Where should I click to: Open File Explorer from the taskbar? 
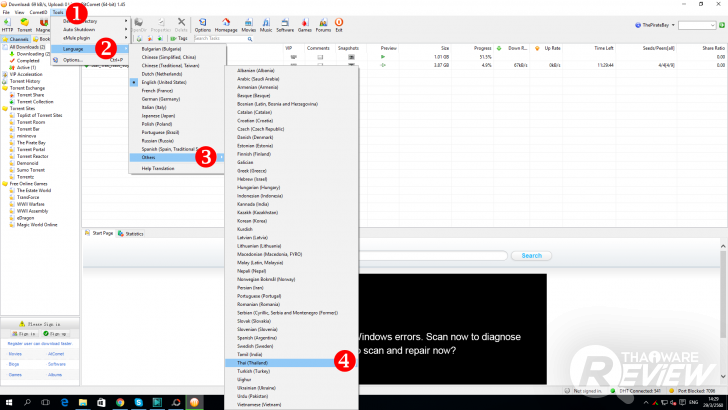coord(83,402)
